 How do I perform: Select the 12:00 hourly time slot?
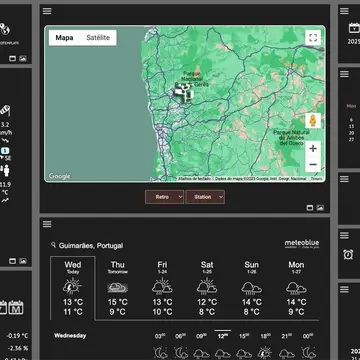tap(223, 336)
